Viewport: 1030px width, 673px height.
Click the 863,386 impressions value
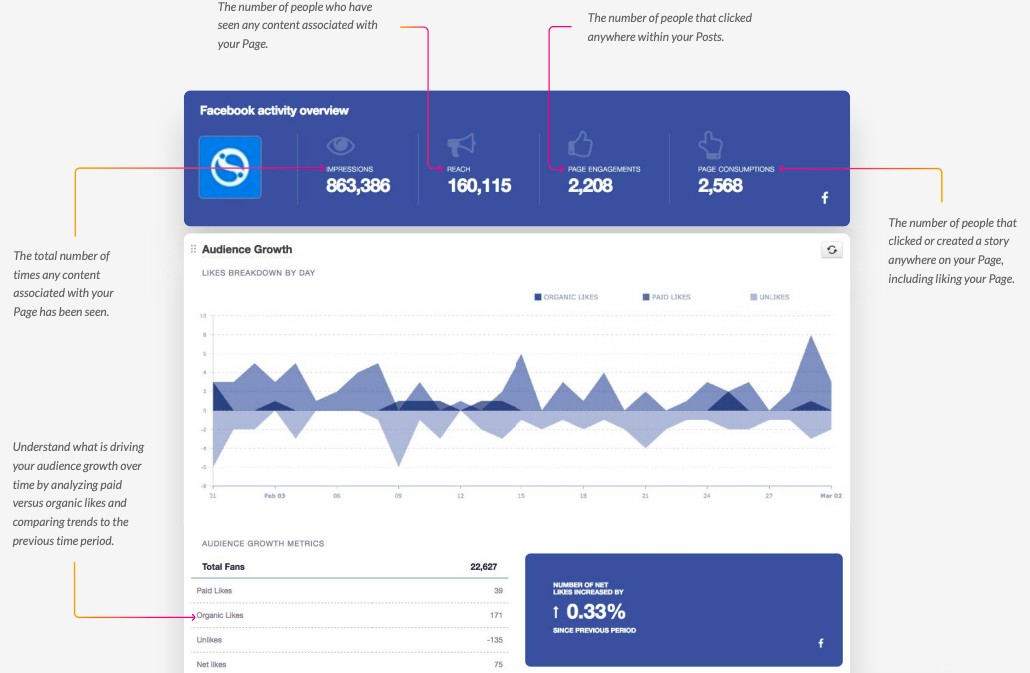(x=358, y=185)
